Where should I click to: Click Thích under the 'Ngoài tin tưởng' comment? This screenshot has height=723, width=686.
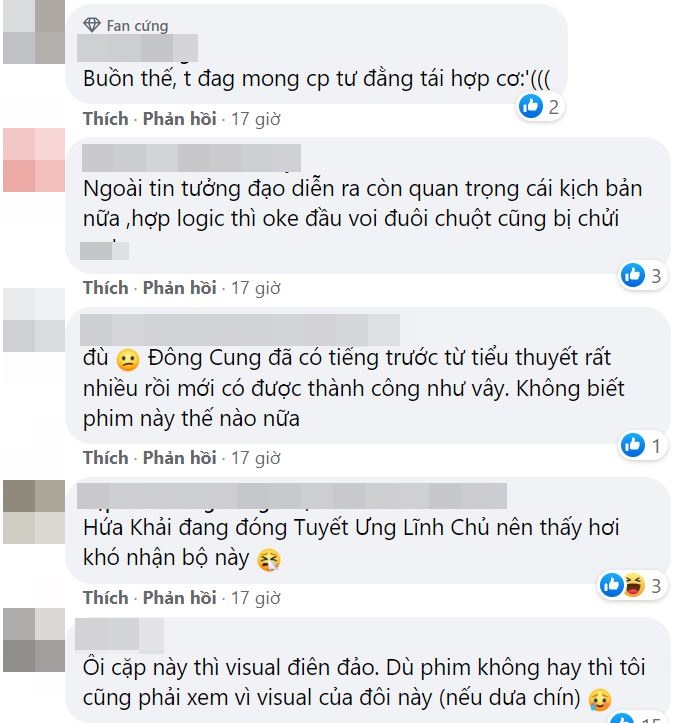click(x=106, y=288)
